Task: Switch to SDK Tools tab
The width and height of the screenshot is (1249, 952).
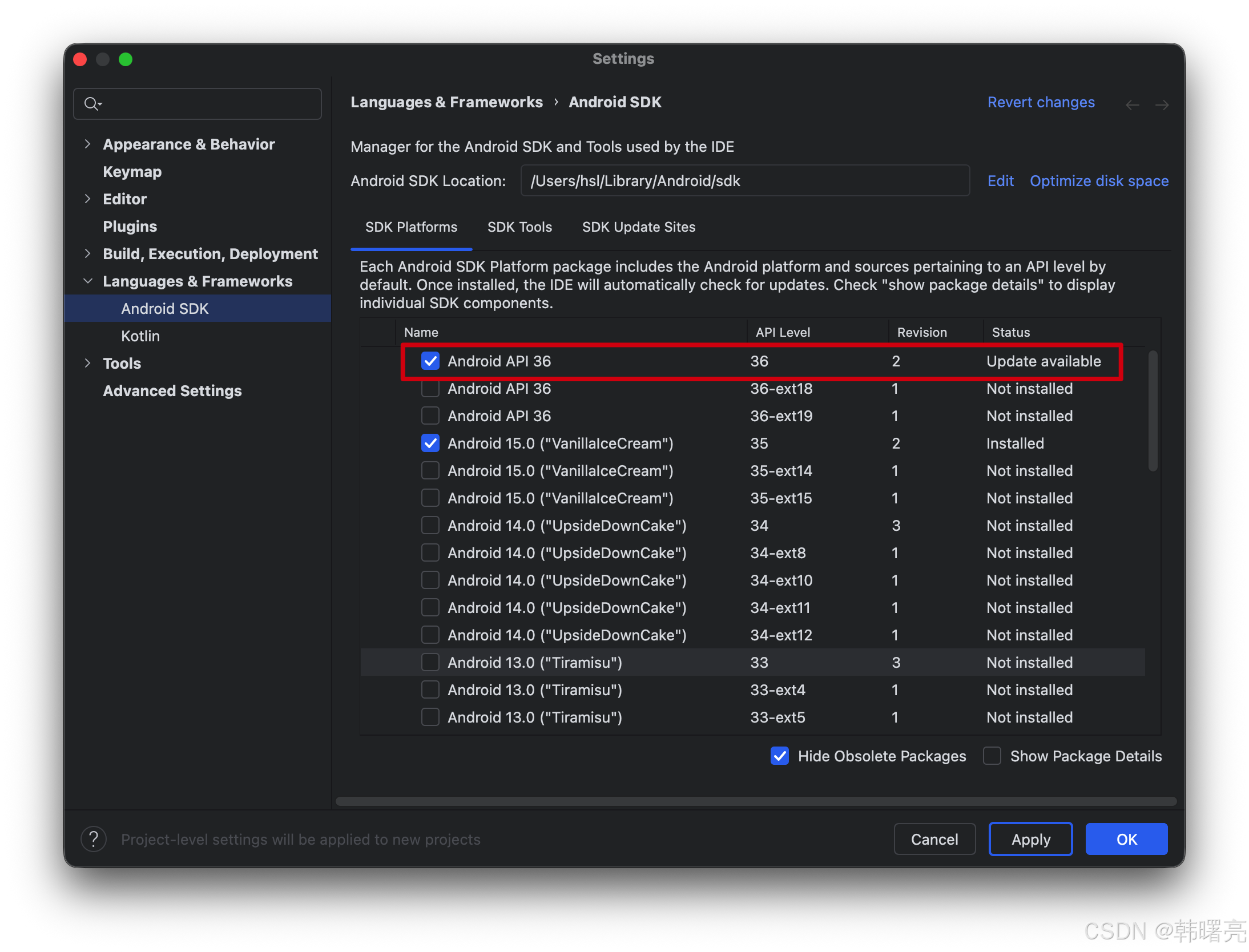Action: [519, 227]
